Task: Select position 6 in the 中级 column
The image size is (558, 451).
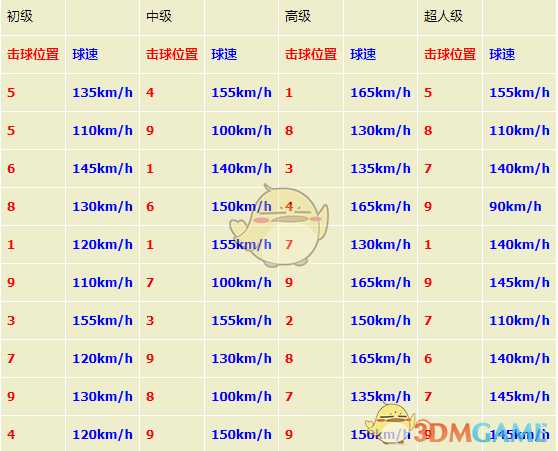Action: (x=150, y=206)
